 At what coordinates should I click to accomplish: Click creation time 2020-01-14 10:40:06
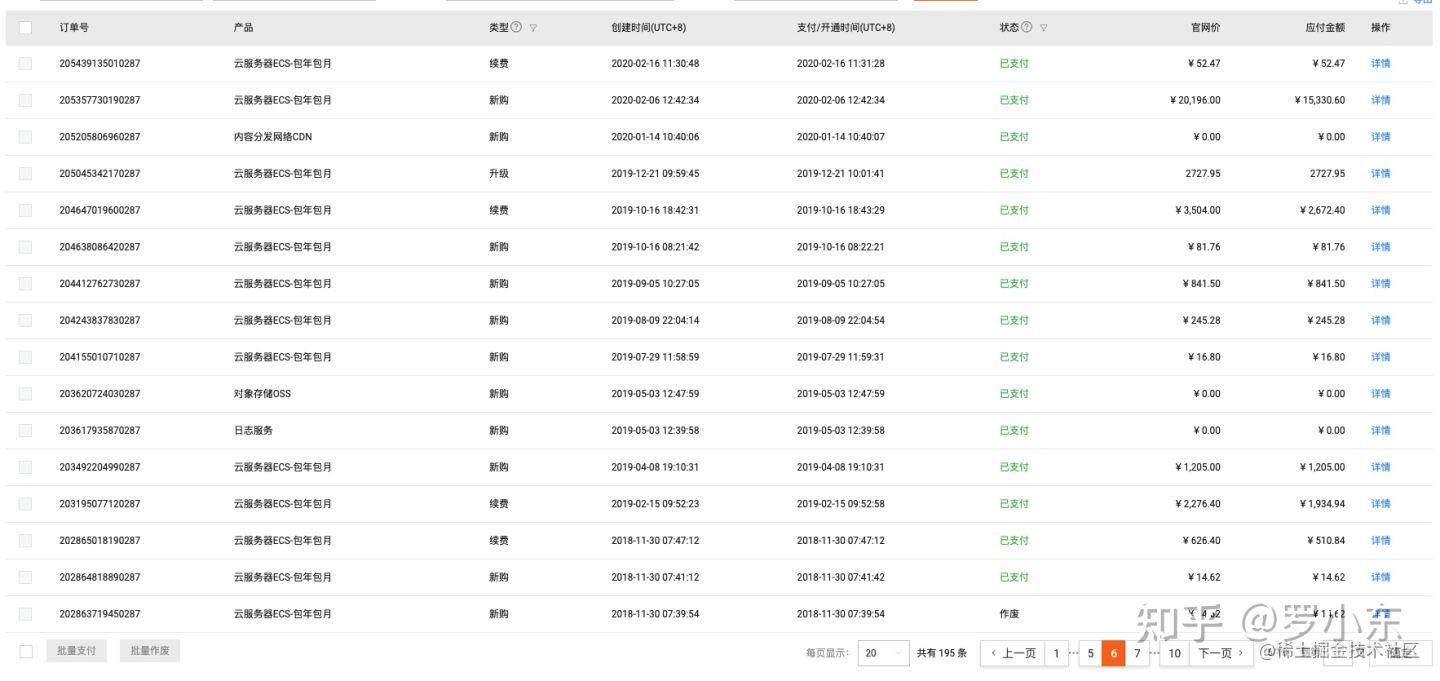coord(655,137)
